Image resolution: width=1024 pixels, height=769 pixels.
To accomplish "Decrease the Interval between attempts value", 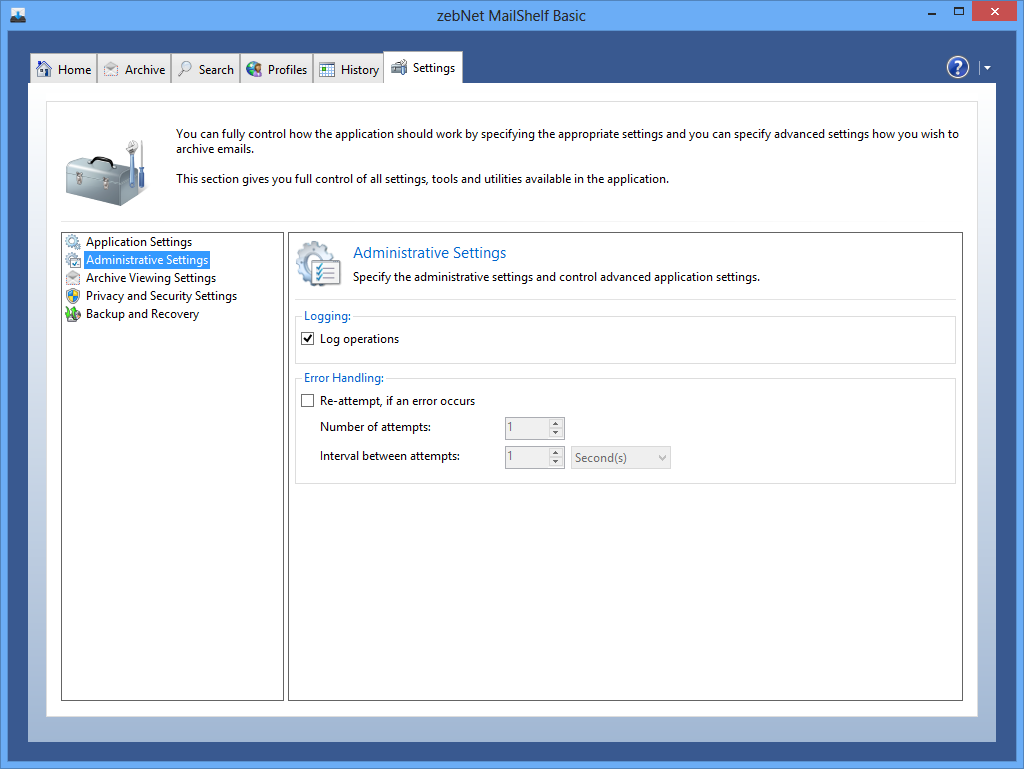I will [556, 462].
